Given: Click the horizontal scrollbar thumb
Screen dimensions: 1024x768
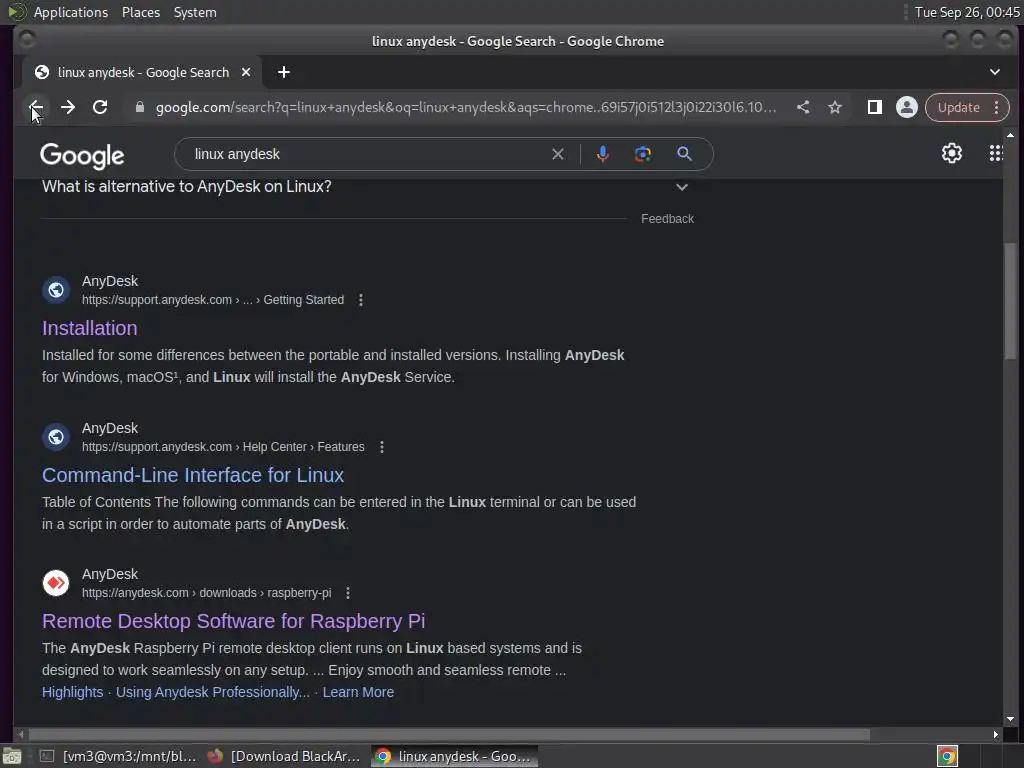Looking at the screenshot, I should pyautogui.click(x=448, y=735).
